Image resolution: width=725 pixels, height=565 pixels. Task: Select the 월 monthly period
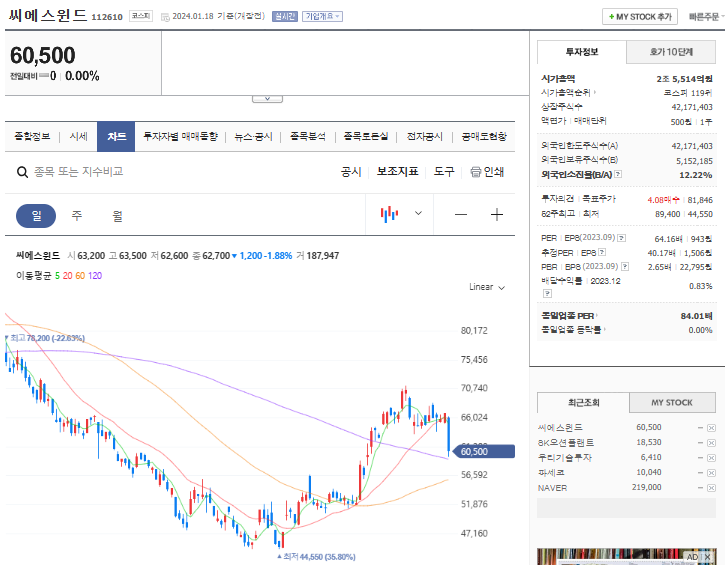coord(117,216)
